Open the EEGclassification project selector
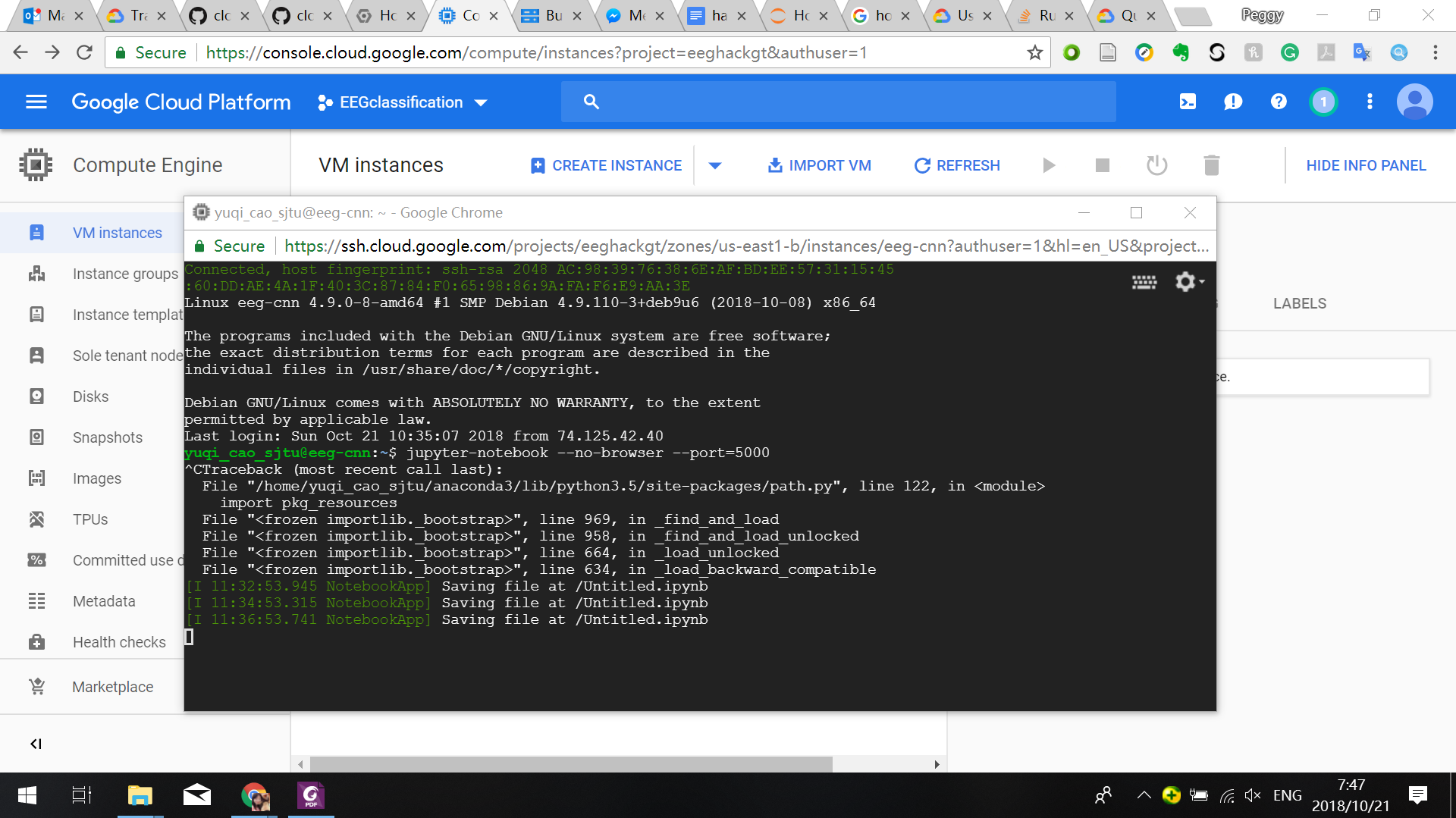This screenshot has height=818, width=1456. 402,102
